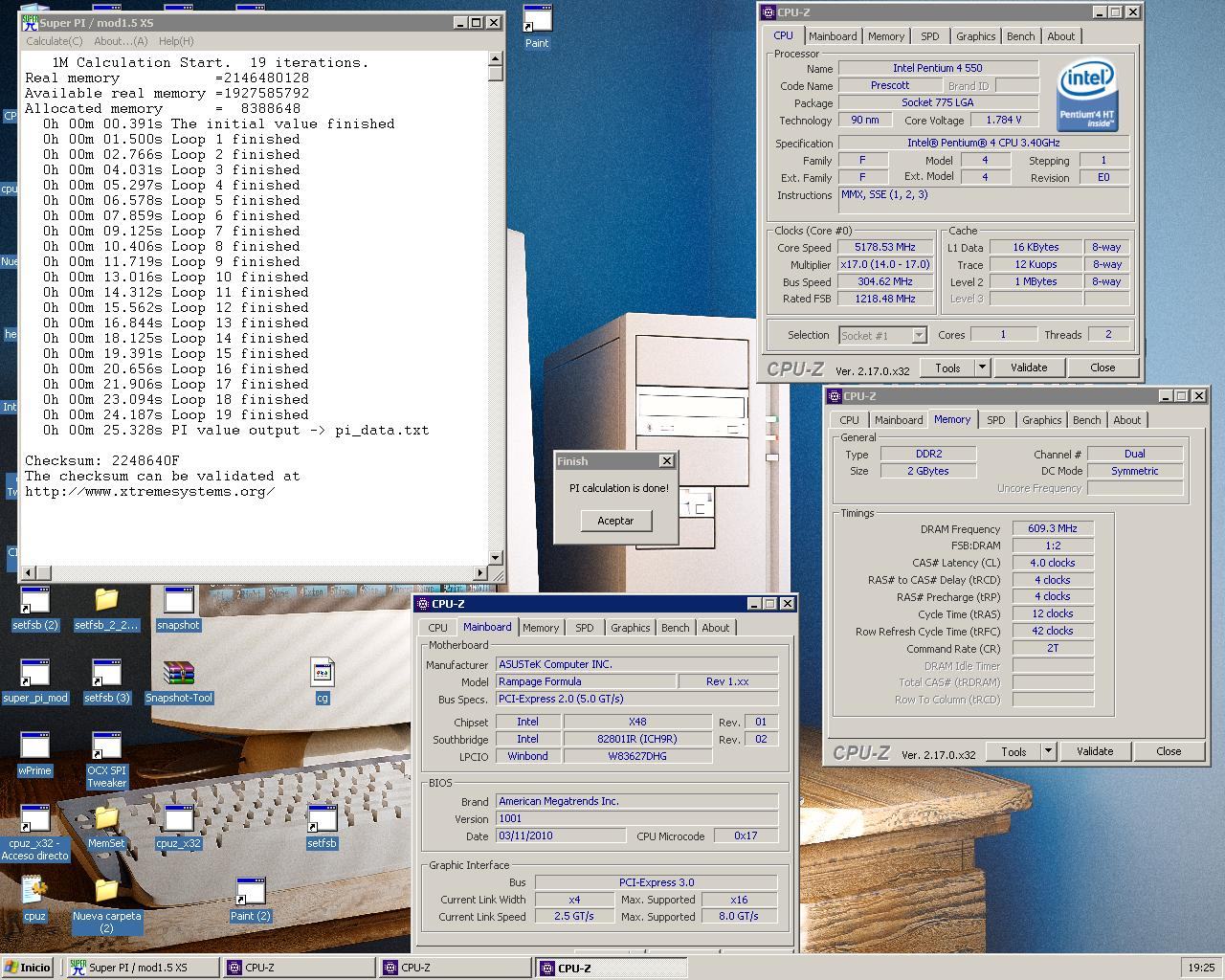Click Super PI horizontal scrollbar right arrow

click(480, 572)
